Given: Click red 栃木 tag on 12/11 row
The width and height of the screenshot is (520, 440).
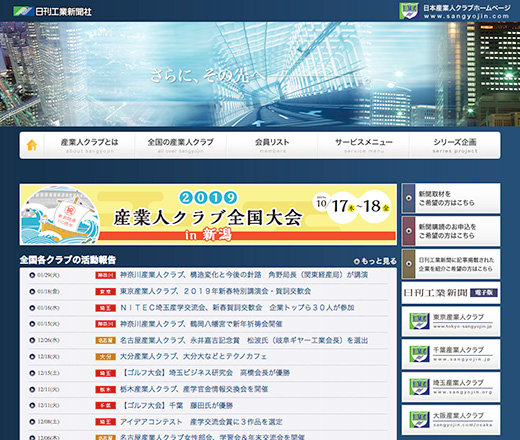Looking at the screenshot, I should (x=105, y=389).
